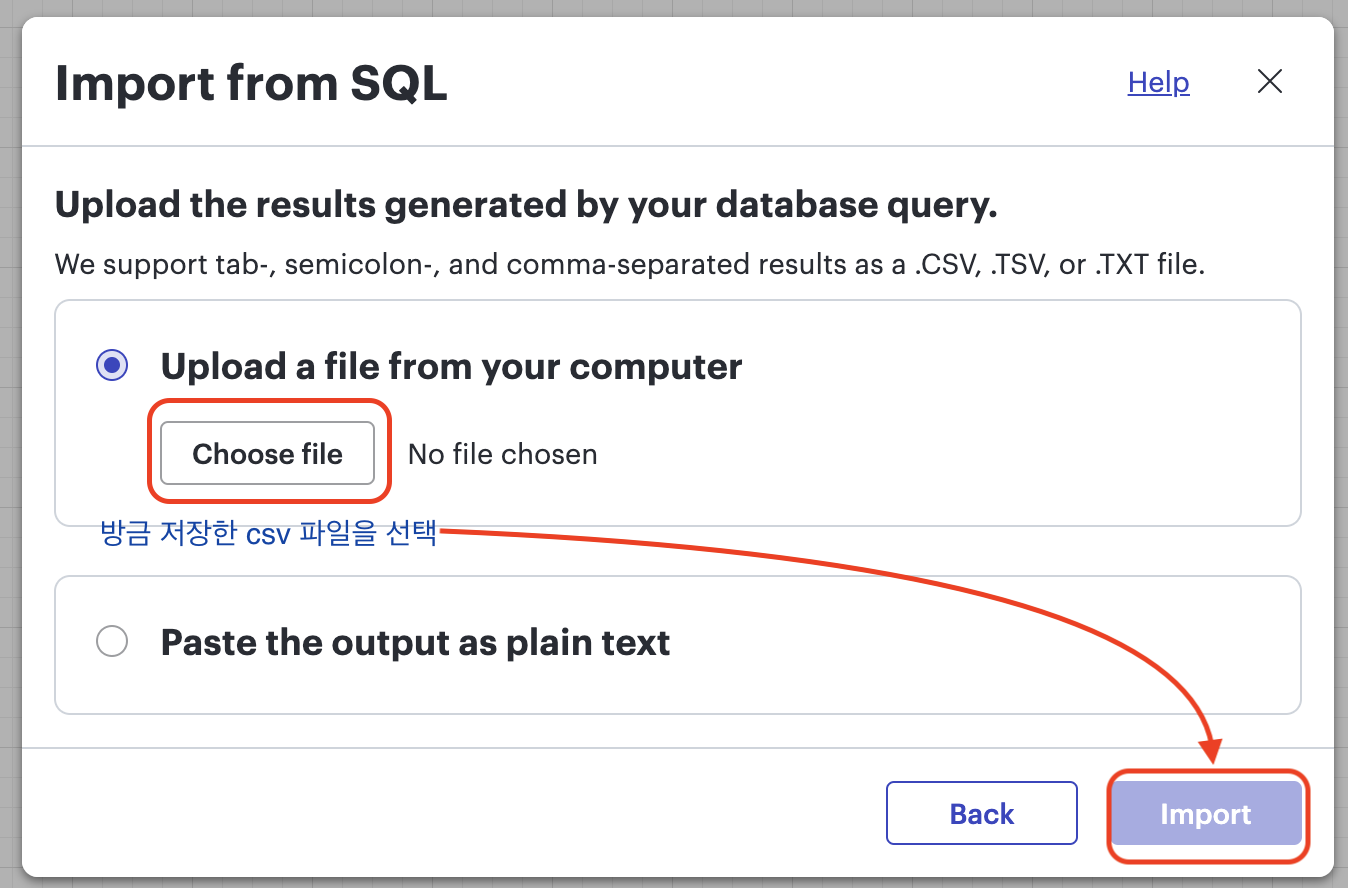Click the Choose file button

[x=268, y=454]
